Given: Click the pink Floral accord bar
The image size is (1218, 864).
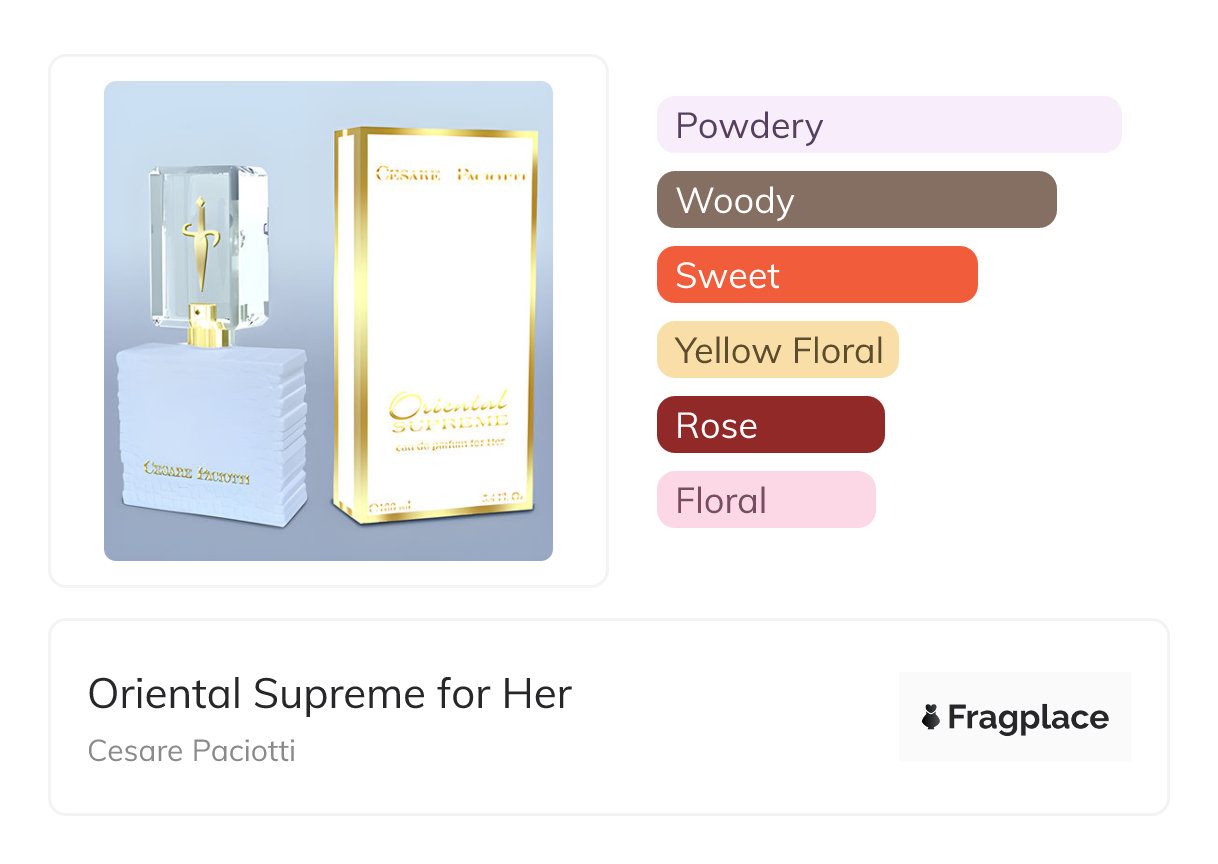Looking at the screenshot, I should coord(765,500).
